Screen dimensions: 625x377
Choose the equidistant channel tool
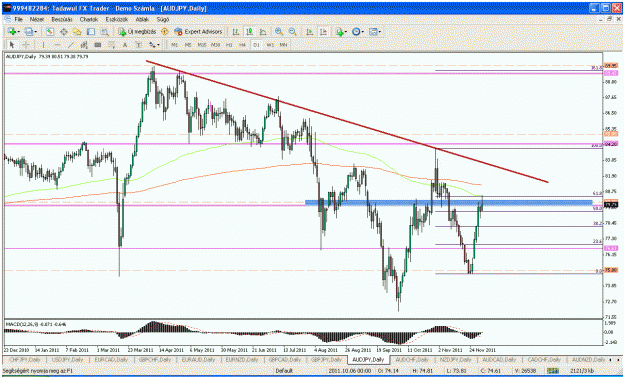[84, 45]
